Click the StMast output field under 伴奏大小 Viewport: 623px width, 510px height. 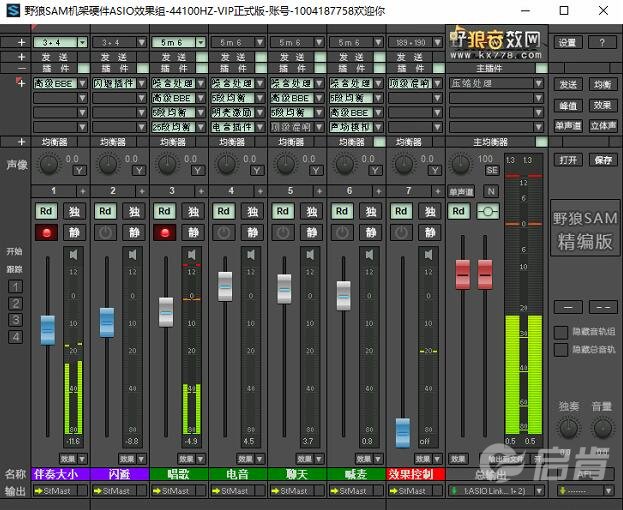point(61,491)
